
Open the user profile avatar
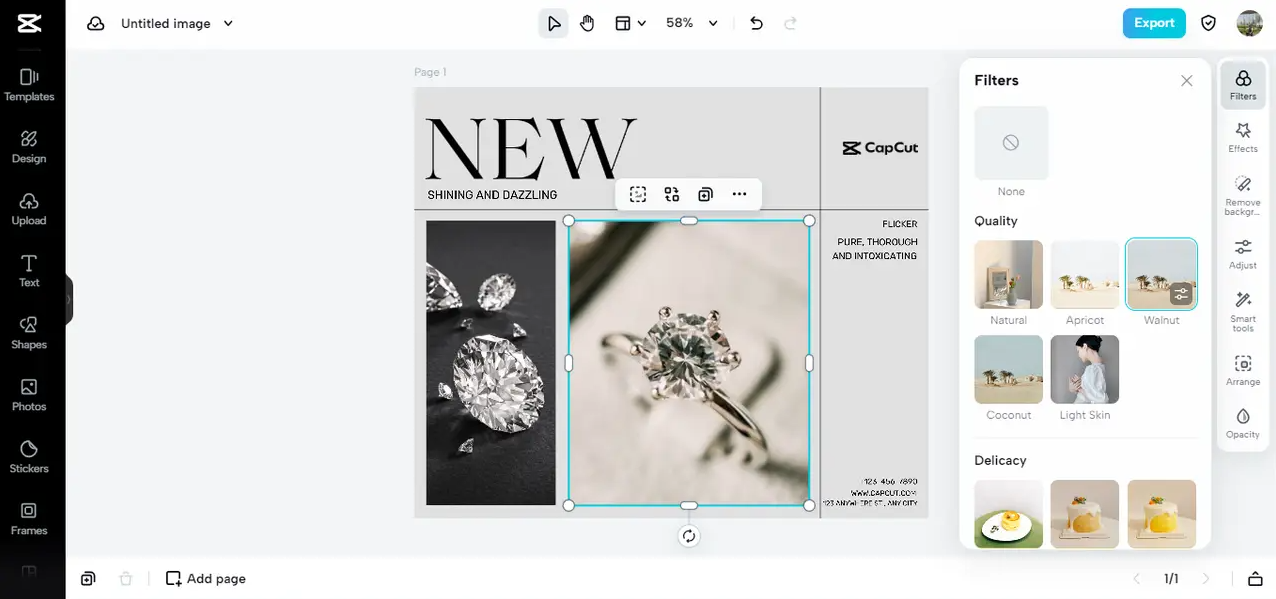click(x=1249, y=23)
